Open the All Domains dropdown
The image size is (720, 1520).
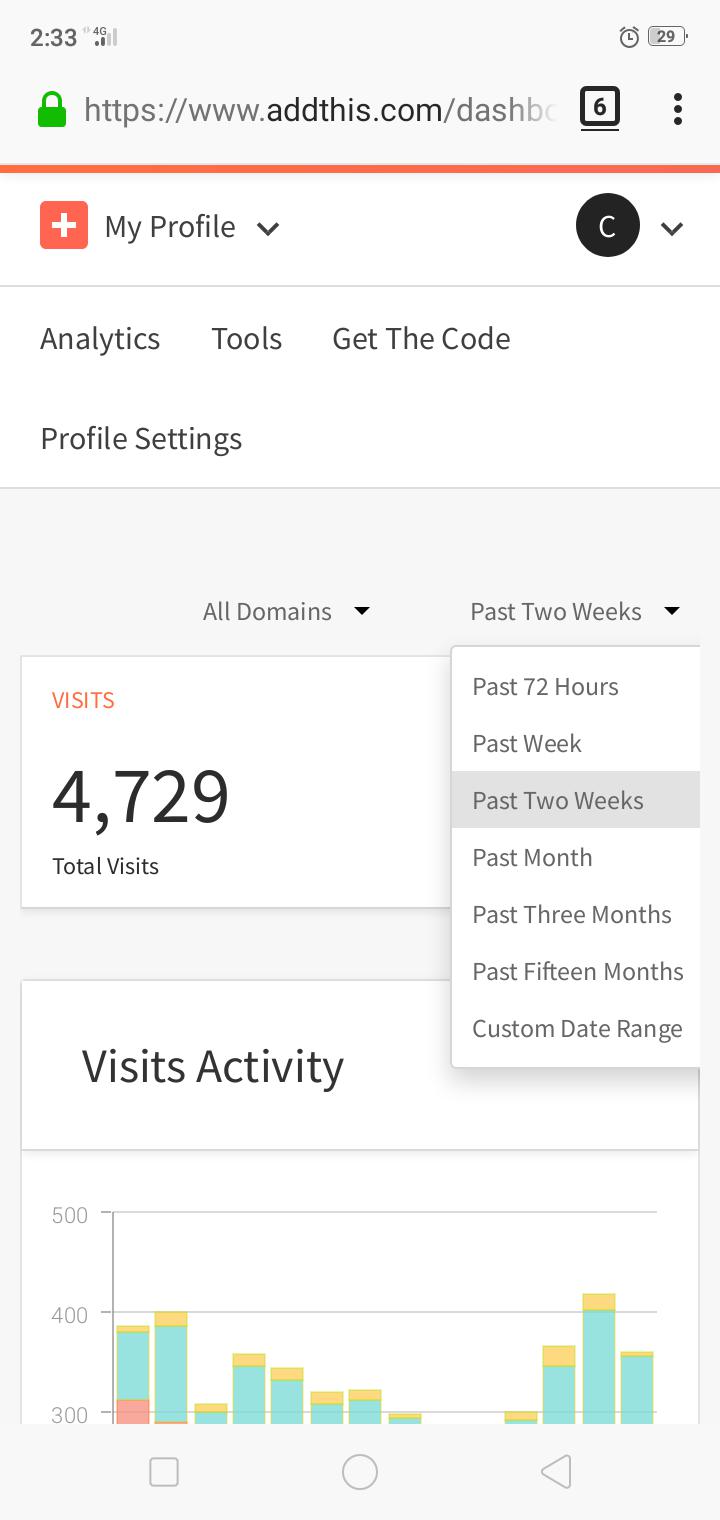[286, 611]
